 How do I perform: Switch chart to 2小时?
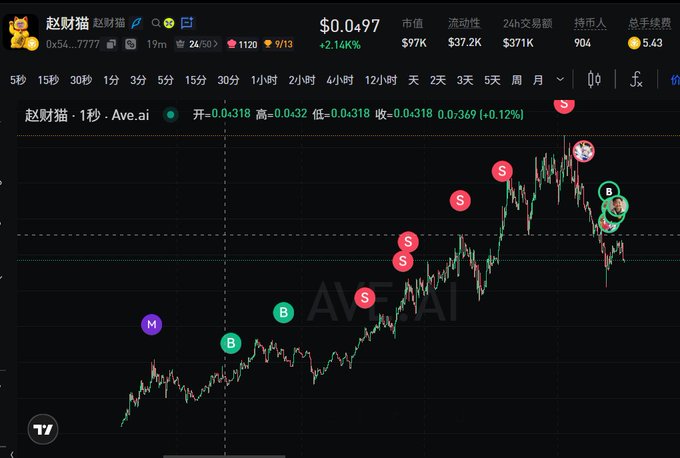point(302,80)
